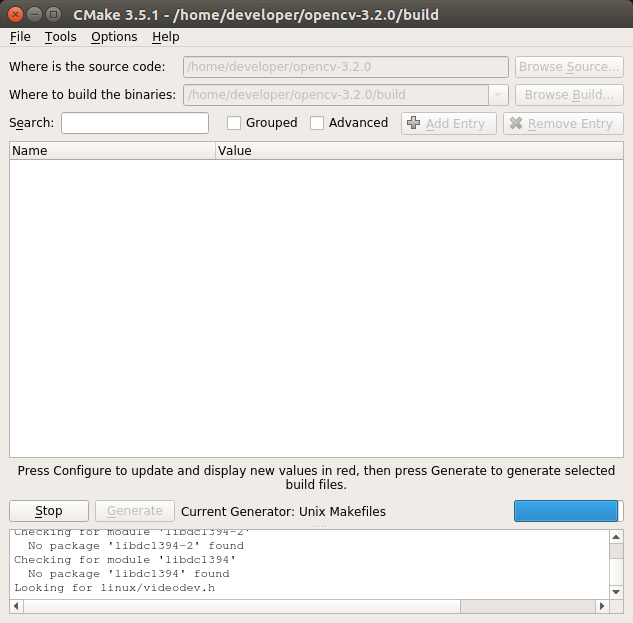The image size is (633, 623).
Task: Open the Options menu
Action: (114, 37)
